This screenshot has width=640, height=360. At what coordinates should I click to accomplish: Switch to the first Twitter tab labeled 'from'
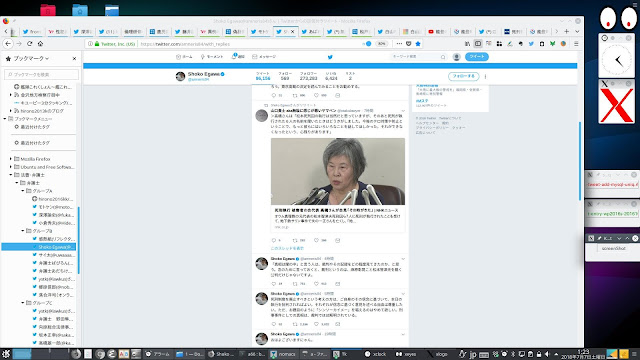pos(32,31)
